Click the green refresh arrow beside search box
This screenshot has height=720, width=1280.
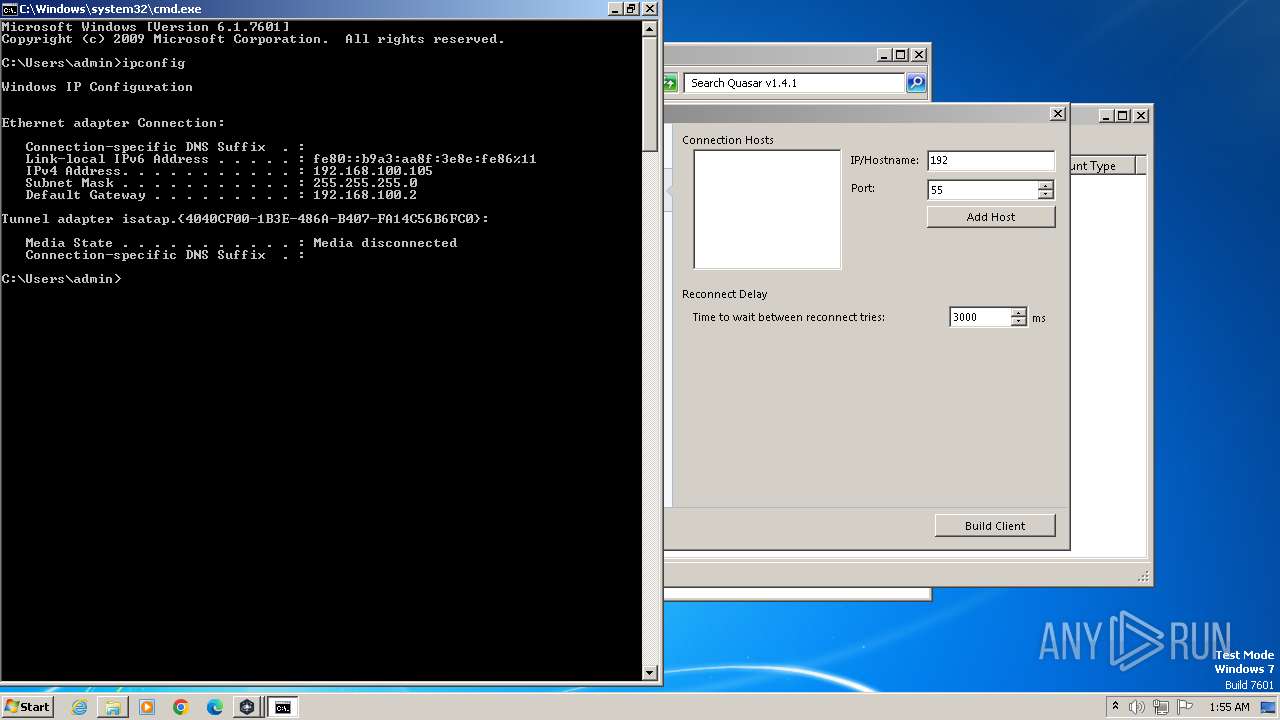pos(671,83)
